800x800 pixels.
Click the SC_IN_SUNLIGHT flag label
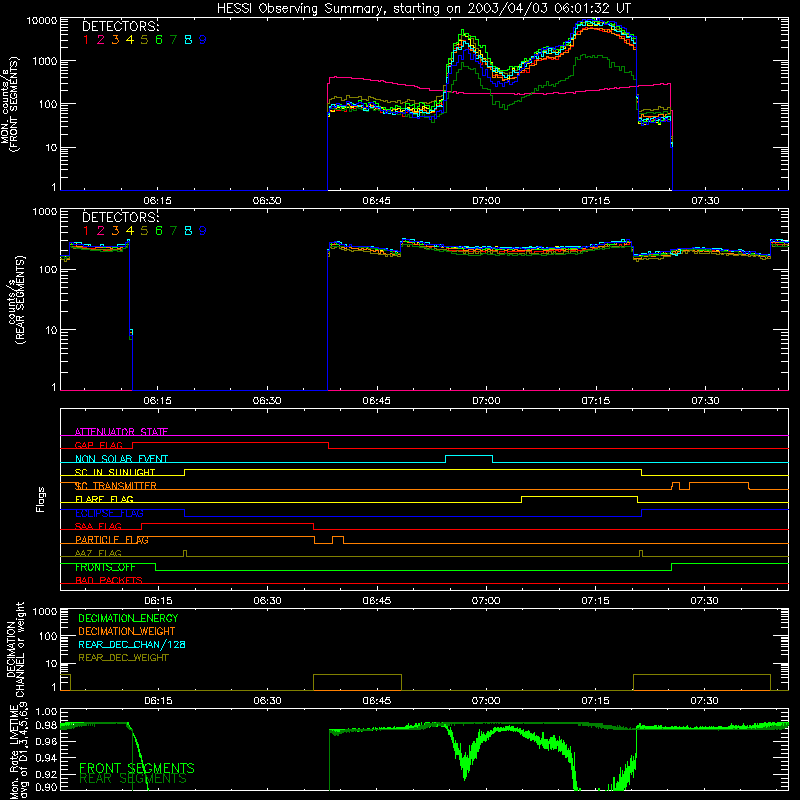click(115, 472)
